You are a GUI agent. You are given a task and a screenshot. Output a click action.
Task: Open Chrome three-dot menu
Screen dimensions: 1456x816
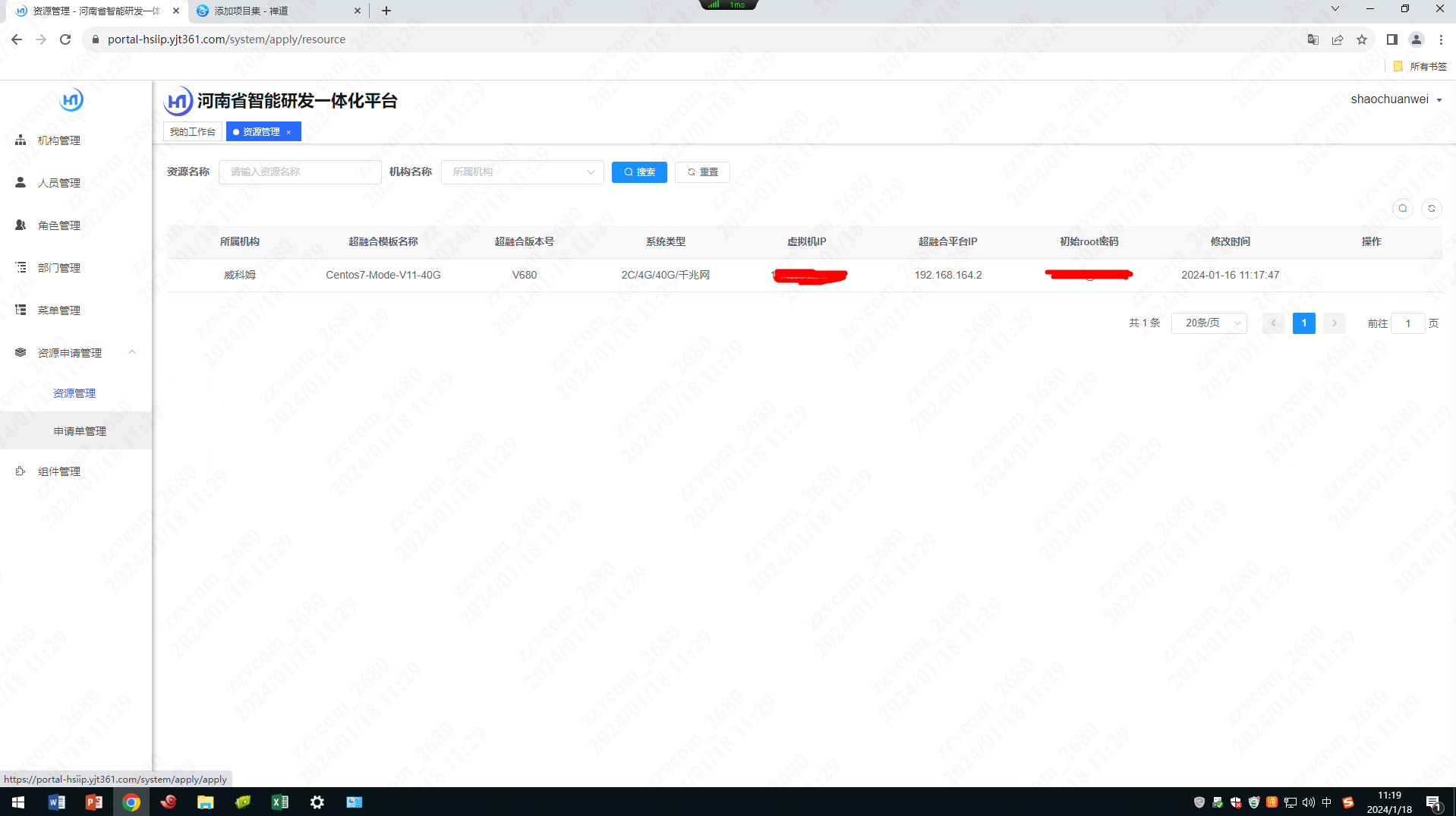pyautogui.click(x=1441, y=39)
